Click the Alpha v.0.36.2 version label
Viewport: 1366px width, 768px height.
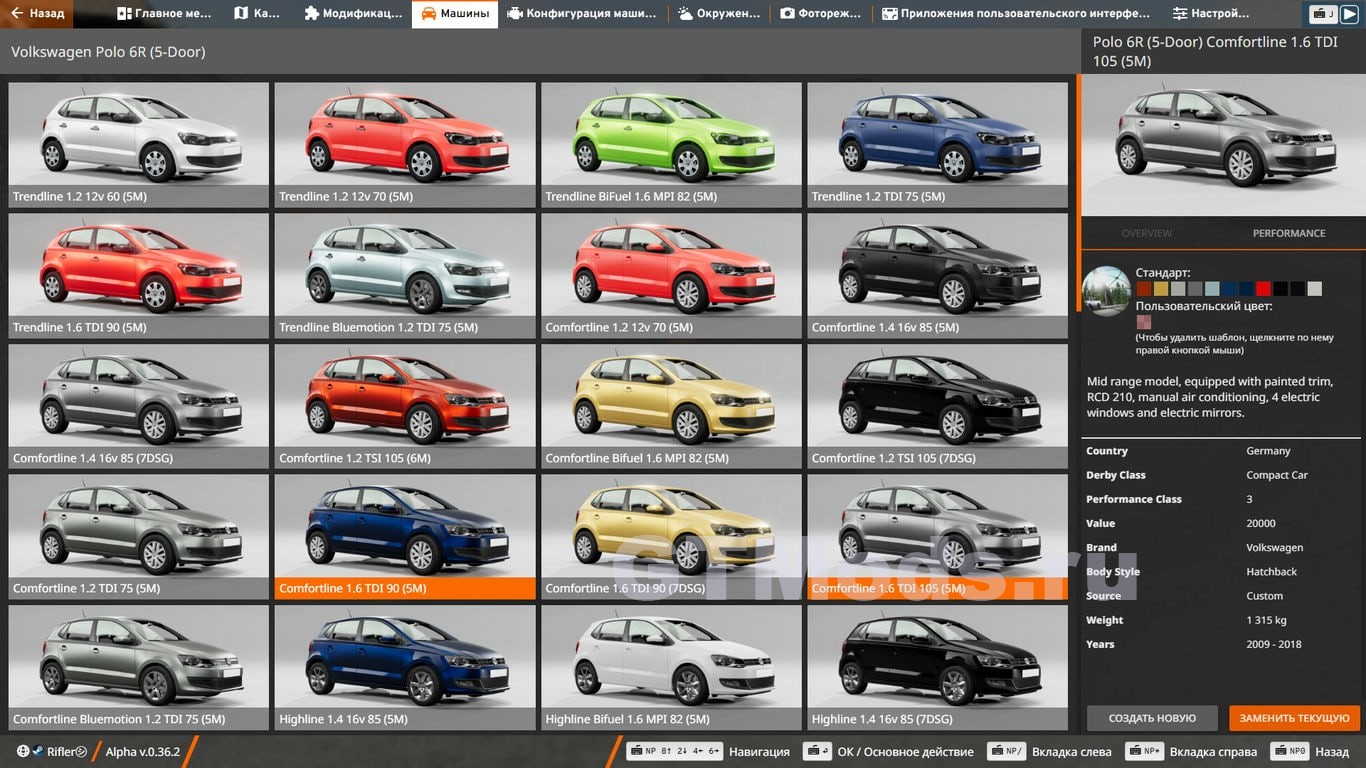pyautogui.click(x=143, y=751)
